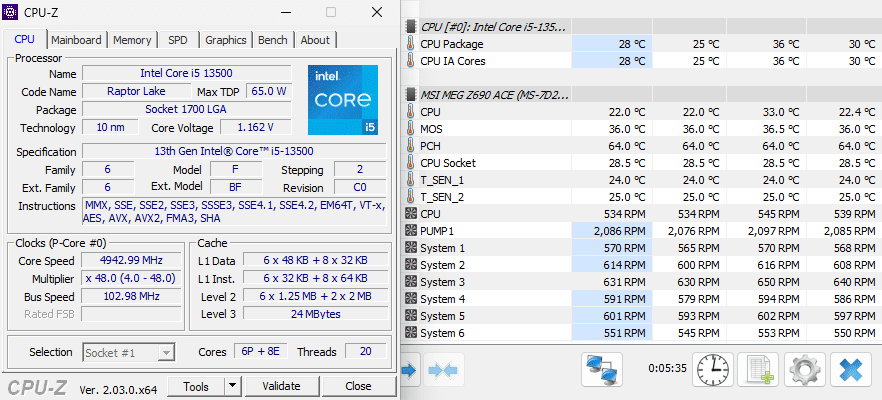
Task: Click the elapsed time 0:05:35 in HWiNFO
Action: coord(668,368)
